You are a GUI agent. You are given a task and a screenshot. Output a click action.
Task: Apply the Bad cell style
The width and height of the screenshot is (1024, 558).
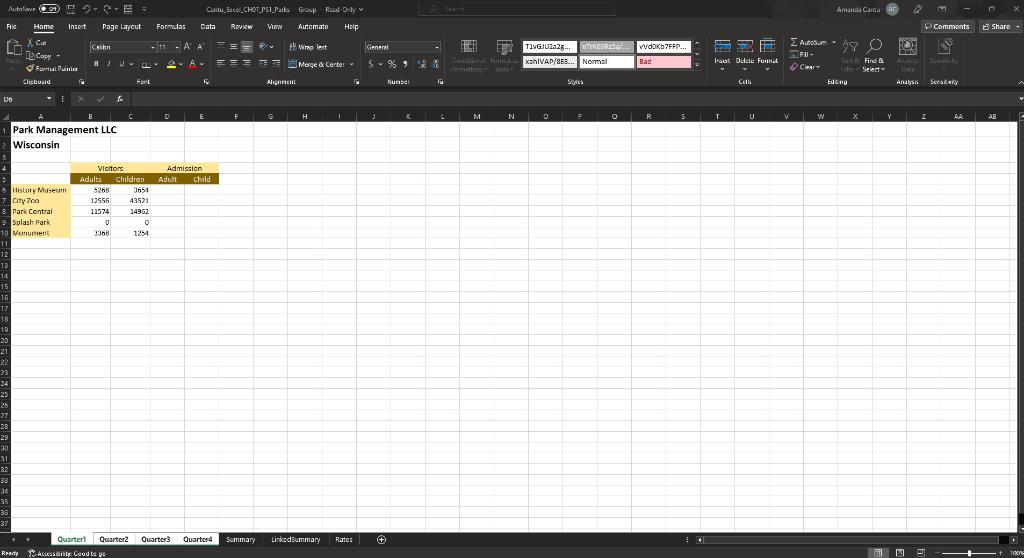pos(664,61)
